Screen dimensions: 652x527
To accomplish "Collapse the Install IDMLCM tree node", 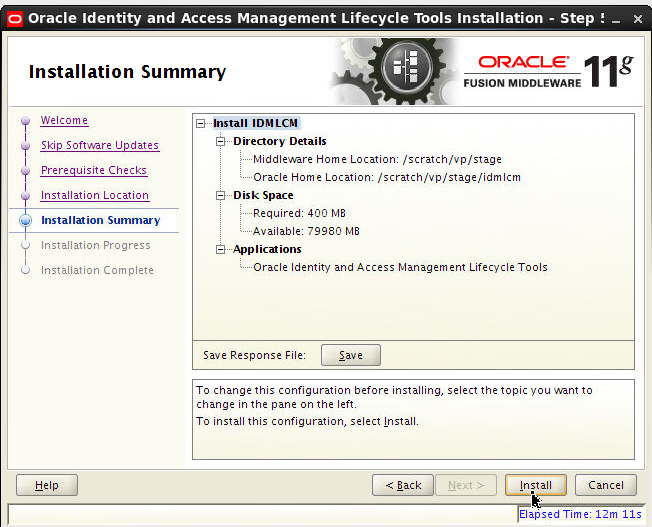I will tap(201, 124).
